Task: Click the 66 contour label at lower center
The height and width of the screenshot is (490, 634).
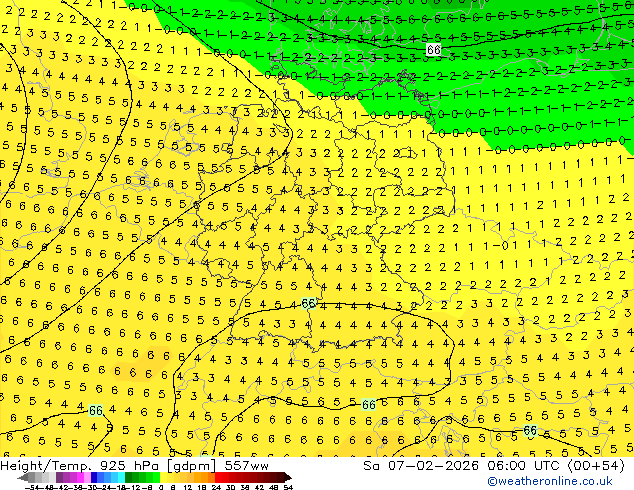Action: 368,405
